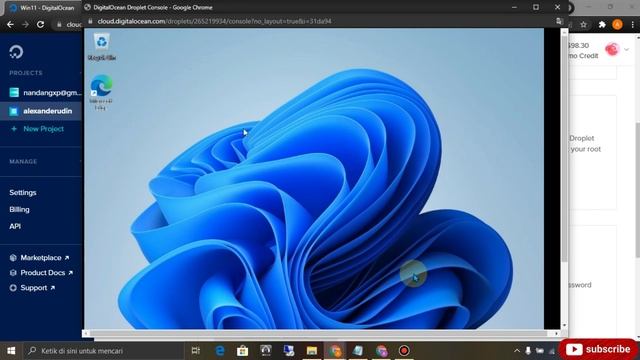
Task: Click the taskbar search box
Action: coord(104,351)
